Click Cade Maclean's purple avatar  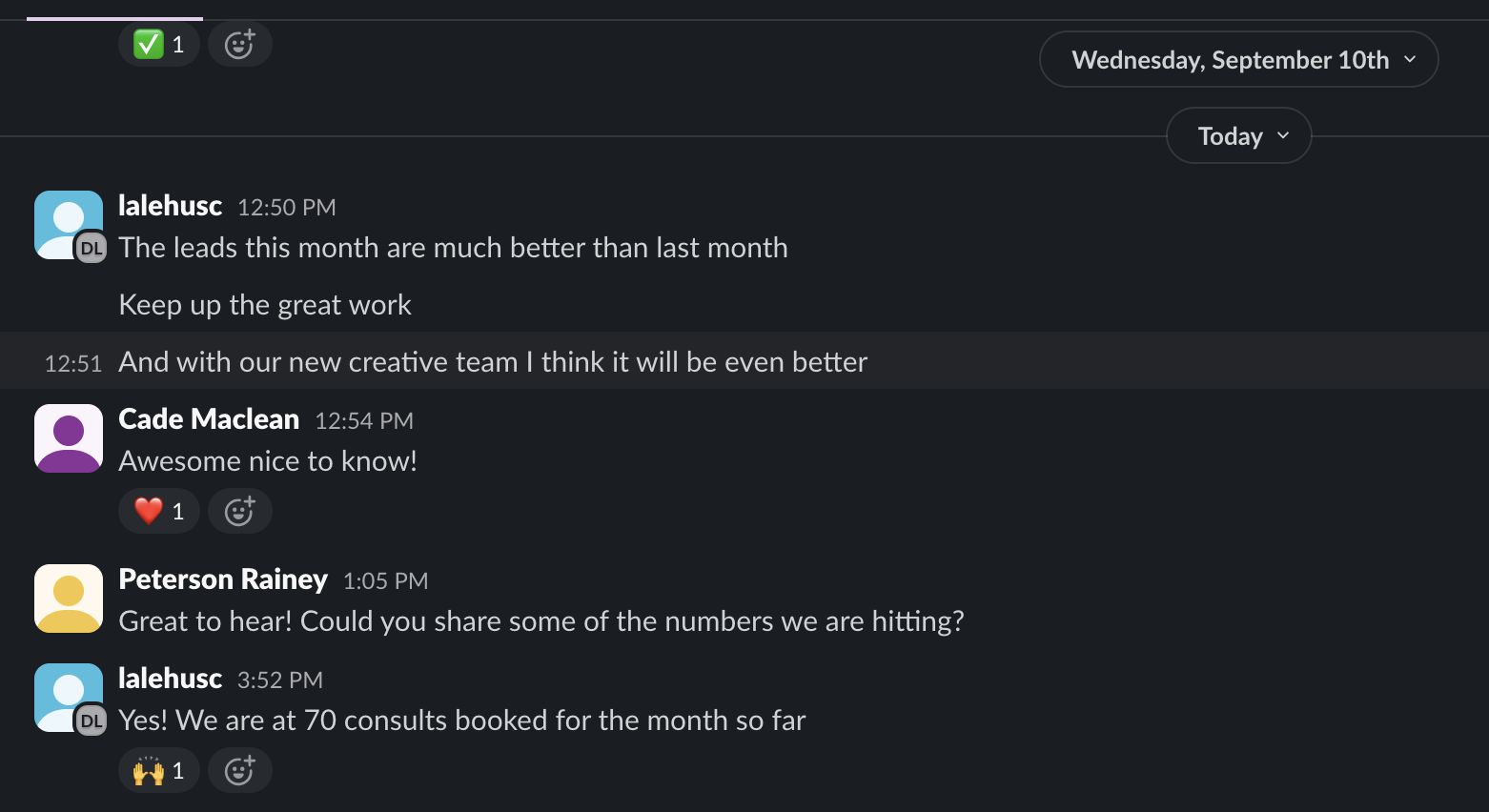pyautogui.click(x=68, y=437)
